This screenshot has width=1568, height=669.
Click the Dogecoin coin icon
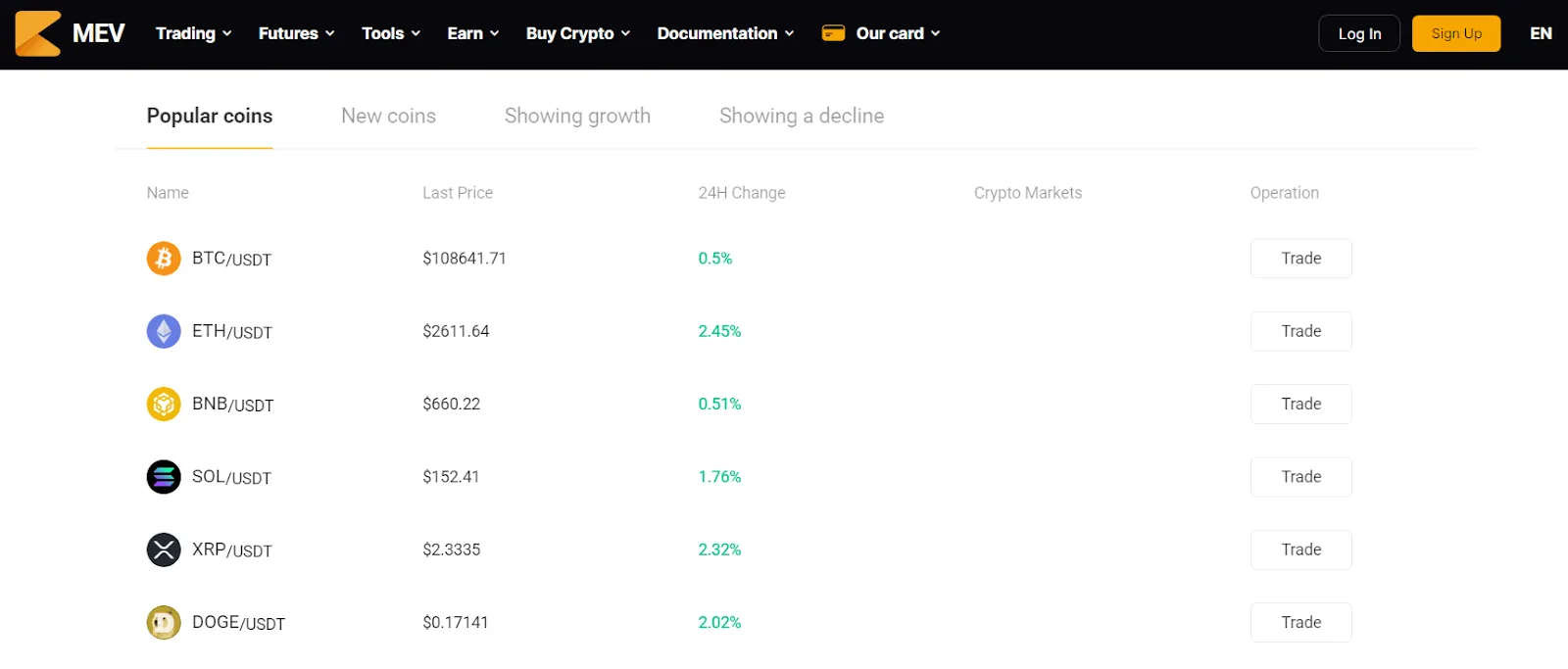point(164,622)
